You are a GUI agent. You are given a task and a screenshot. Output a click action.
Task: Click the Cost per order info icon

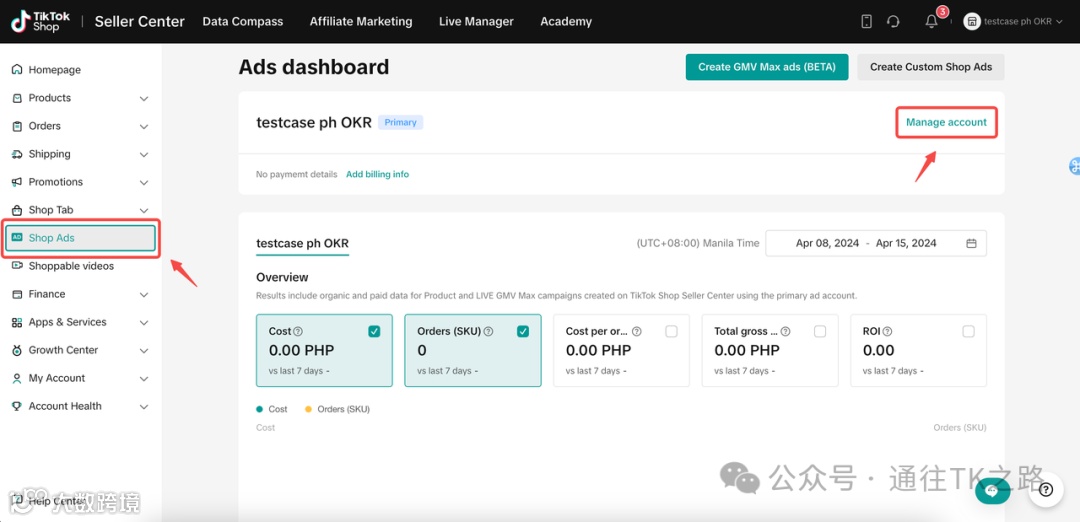(x=636, y=331)
